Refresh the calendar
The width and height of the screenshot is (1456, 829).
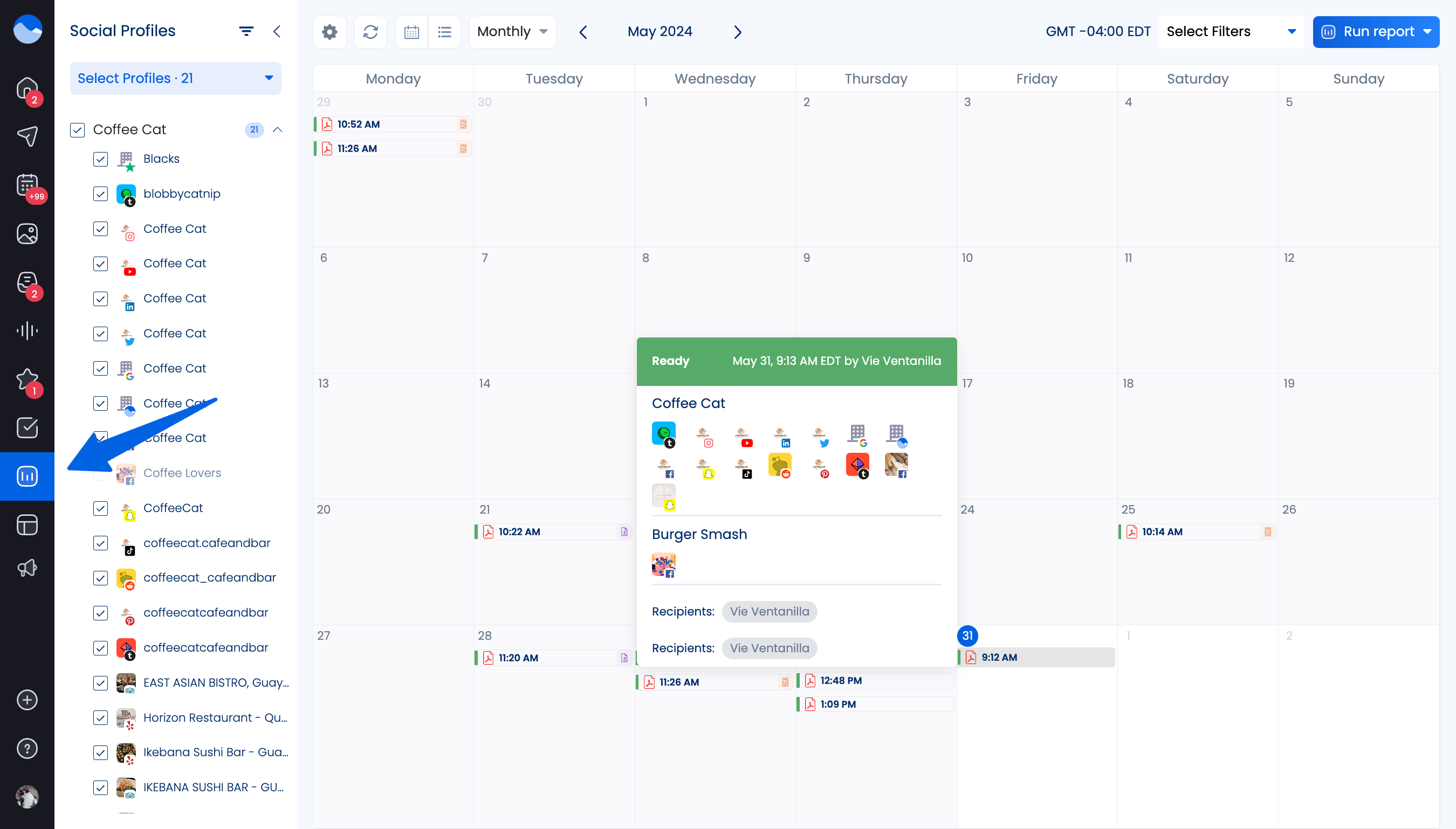(371, 32)
